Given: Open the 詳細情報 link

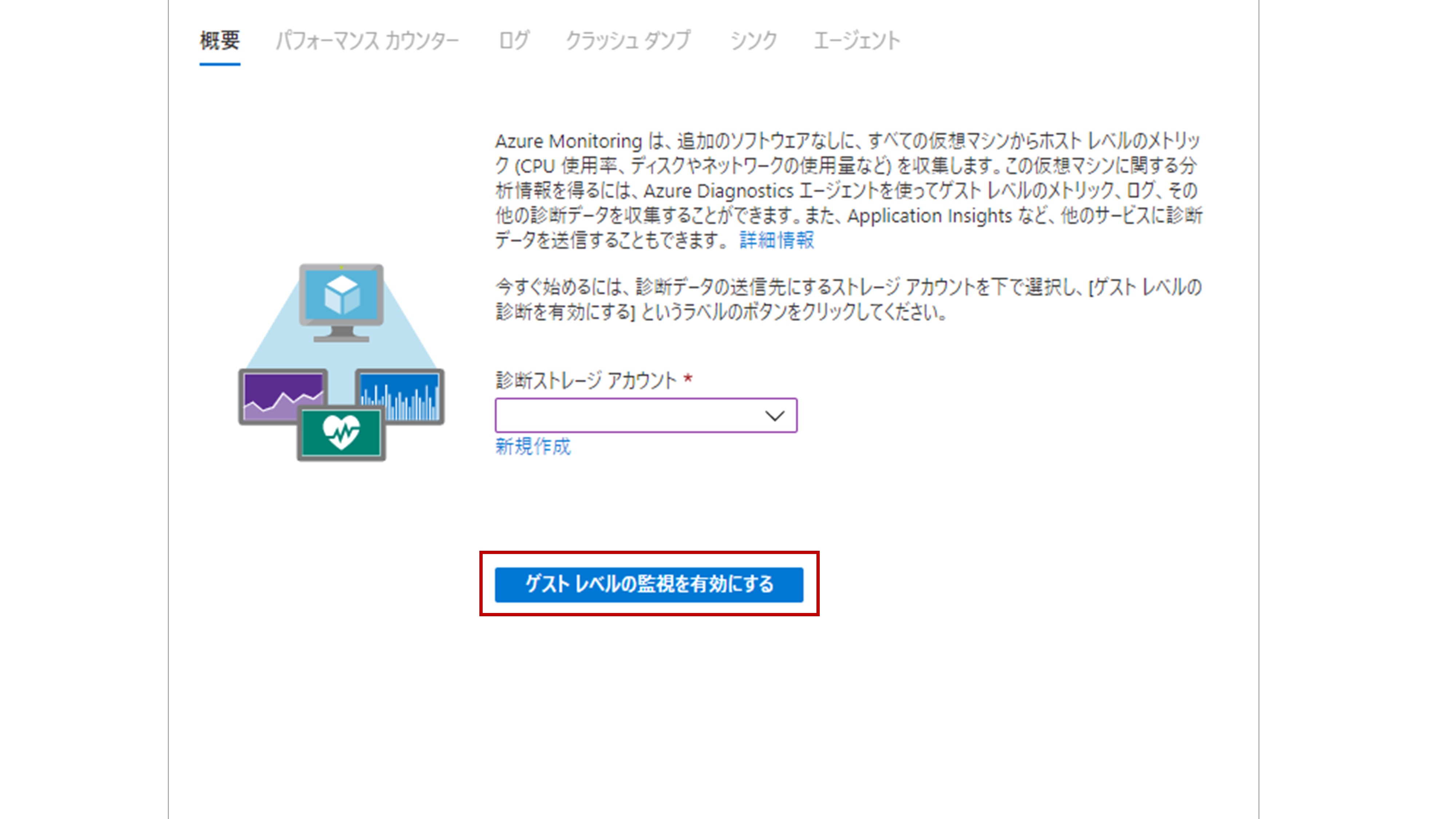Looking at the screenshot, I should point(777,240).
